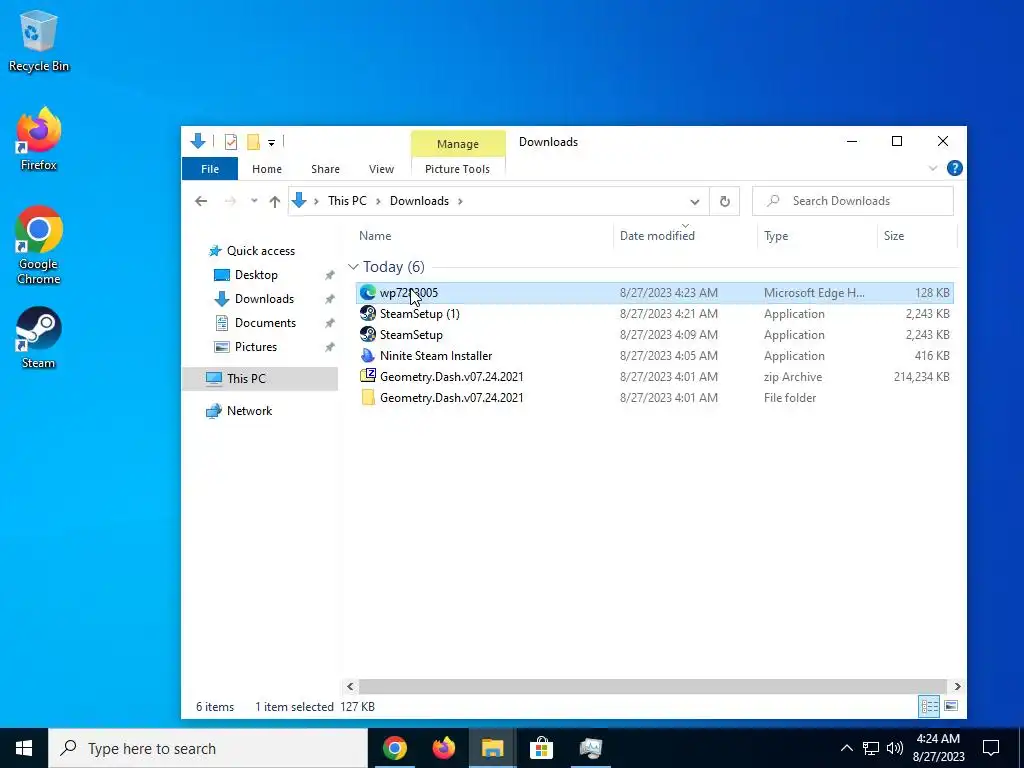
Task: Go up one folder level
Action: point(274,201)
